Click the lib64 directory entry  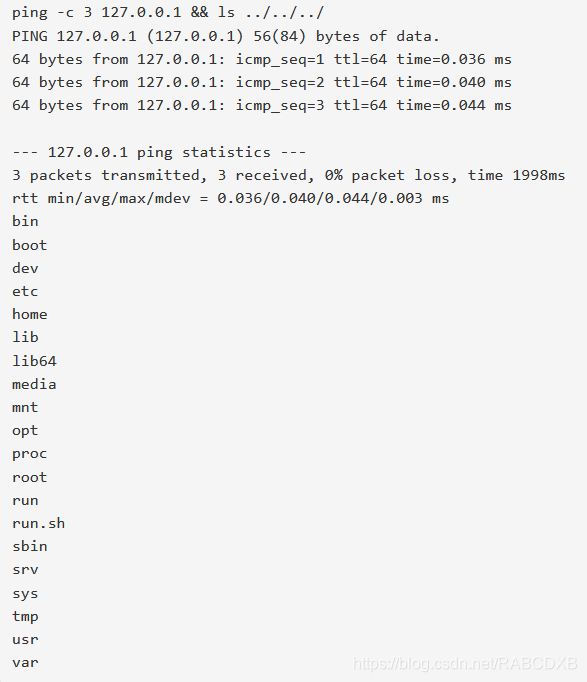(x=34, y=361)
